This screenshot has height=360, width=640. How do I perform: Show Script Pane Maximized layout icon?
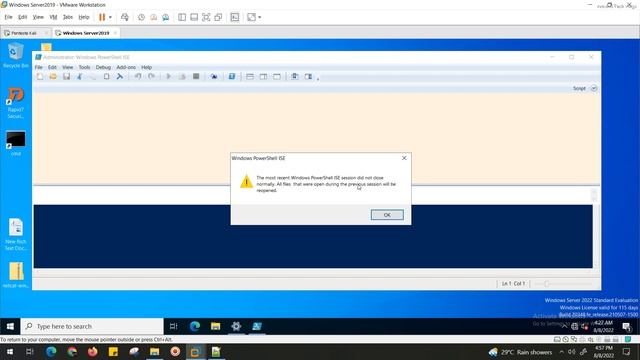(x=277, y=76)
